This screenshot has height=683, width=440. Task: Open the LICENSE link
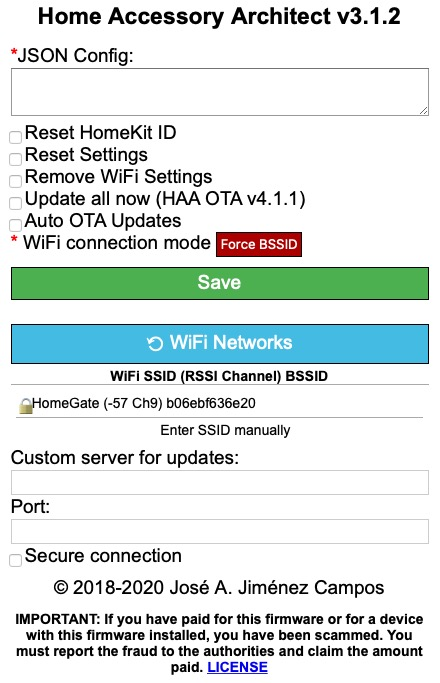coord(237,667)
